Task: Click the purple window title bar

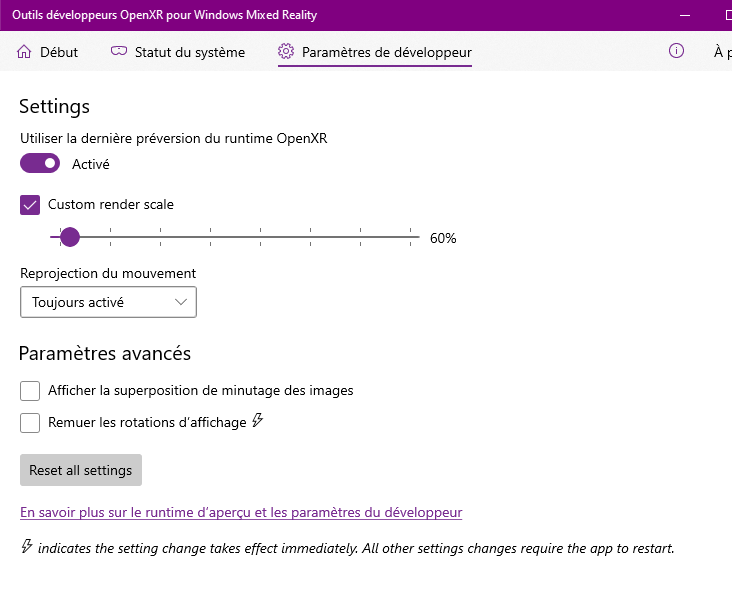Action: click(400, 15)
